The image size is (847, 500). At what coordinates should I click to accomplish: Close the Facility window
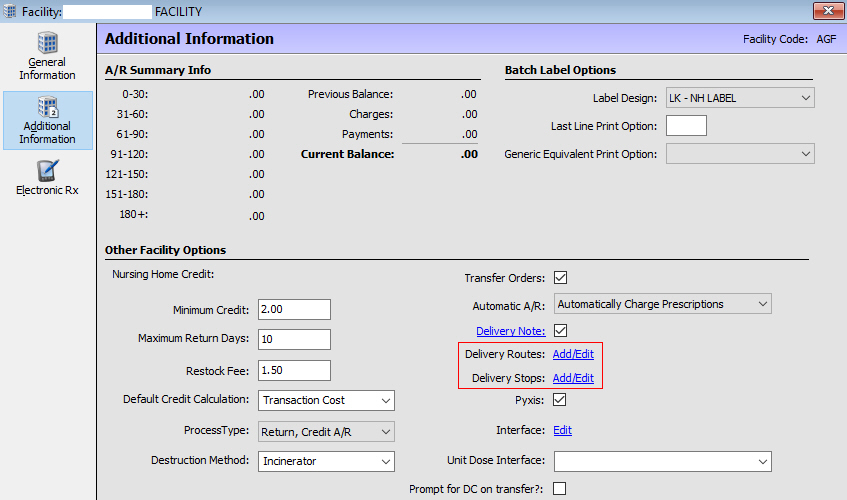tap(828, 10)
